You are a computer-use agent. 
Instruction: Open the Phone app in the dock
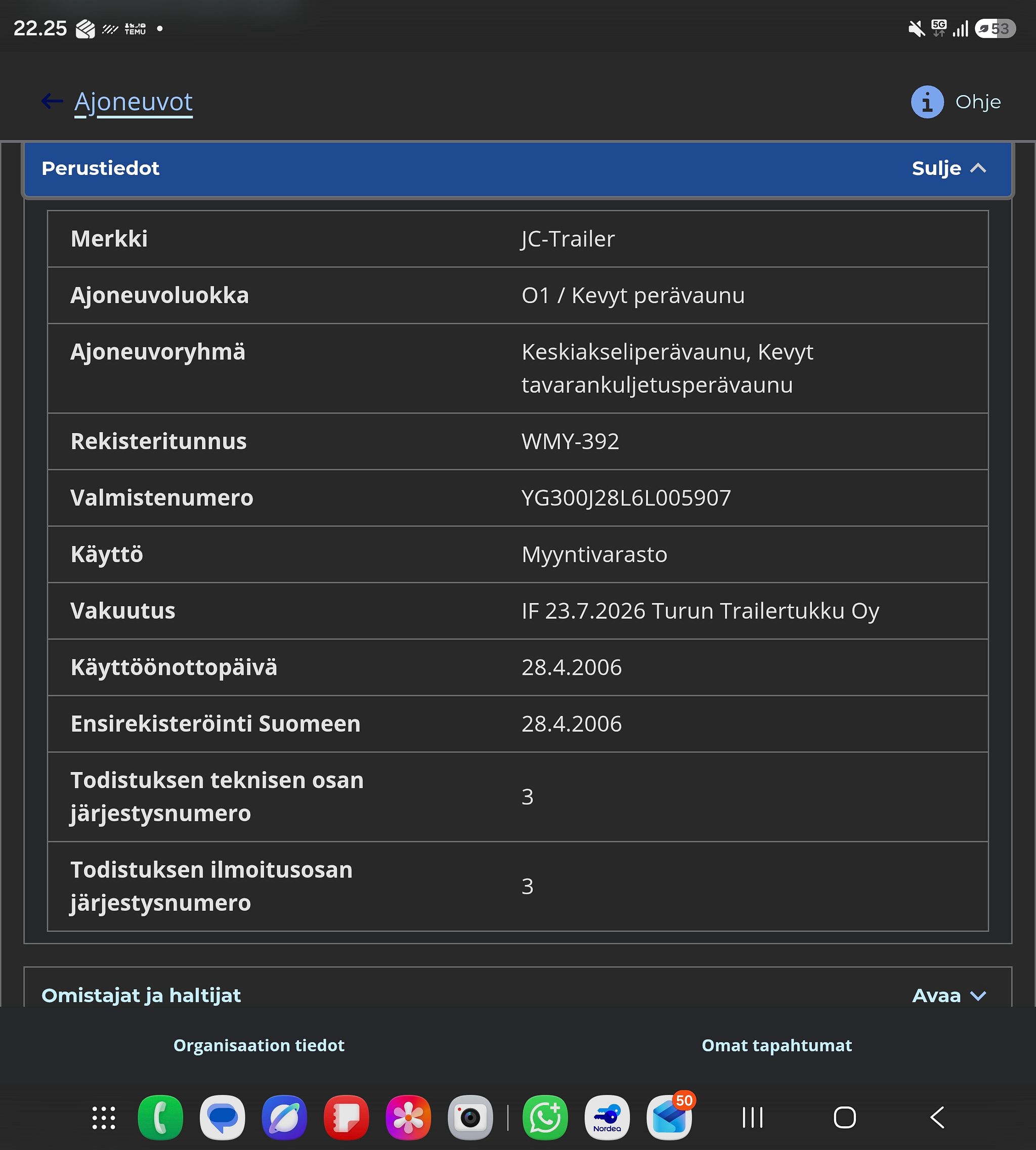160,1117
